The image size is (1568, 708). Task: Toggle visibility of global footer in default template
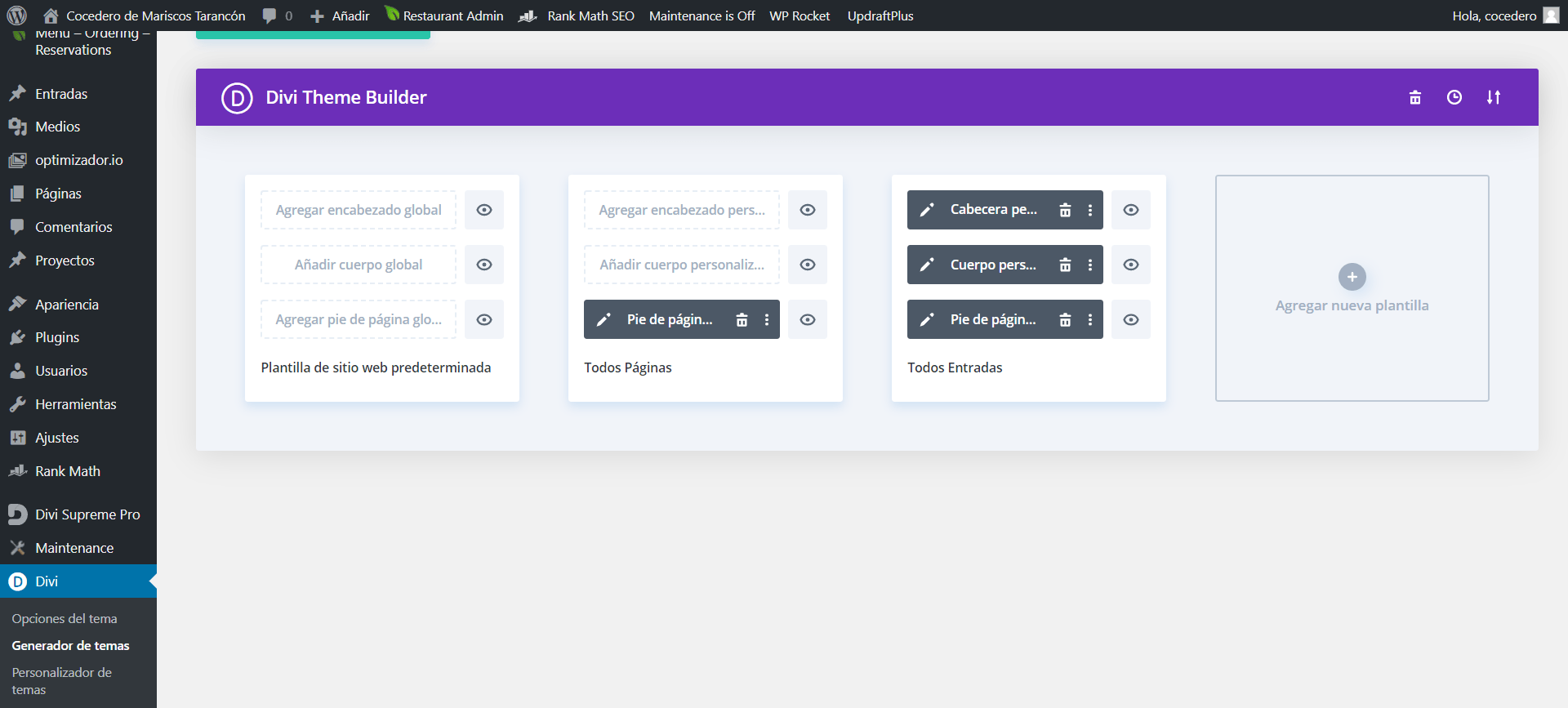pyautogui.click(x=484, y=319)
